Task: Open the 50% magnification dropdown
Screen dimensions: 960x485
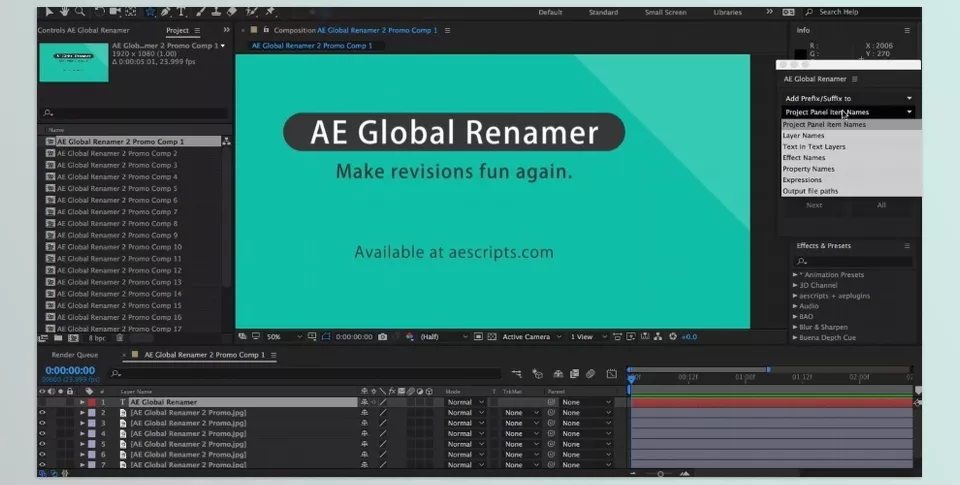Action: coord(285,337)
